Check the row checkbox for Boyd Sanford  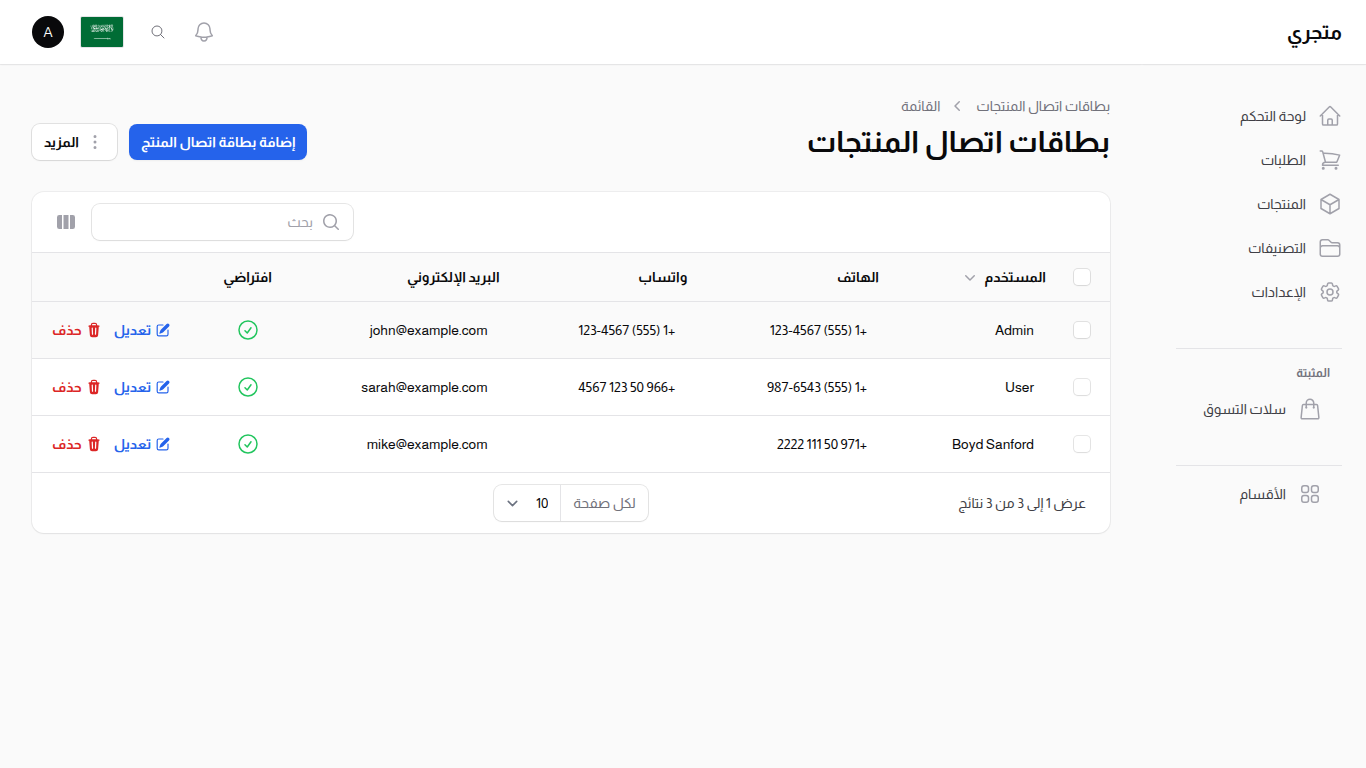[x=1082, y=444]
